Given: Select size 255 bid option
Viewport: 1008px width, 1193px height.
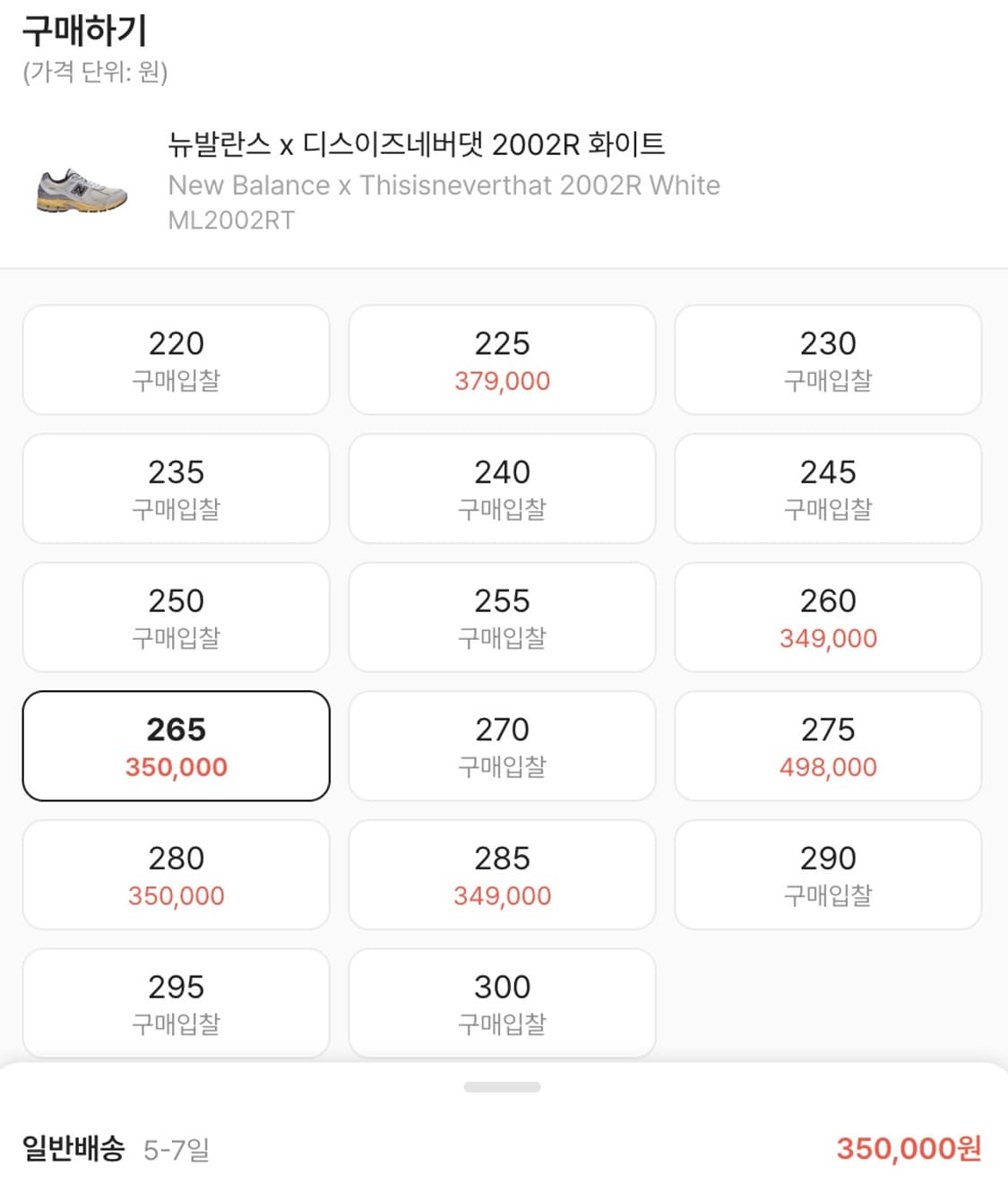Looking at the screenshot, I should 502,618.
